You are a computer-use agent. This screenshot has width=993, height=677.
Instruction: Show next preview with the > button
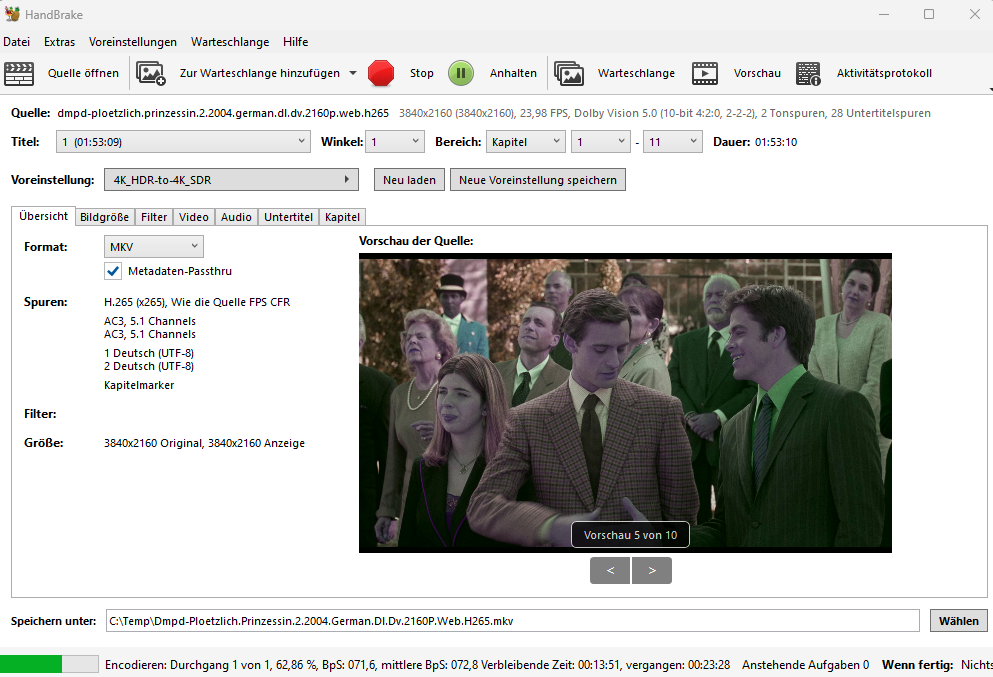652,571
